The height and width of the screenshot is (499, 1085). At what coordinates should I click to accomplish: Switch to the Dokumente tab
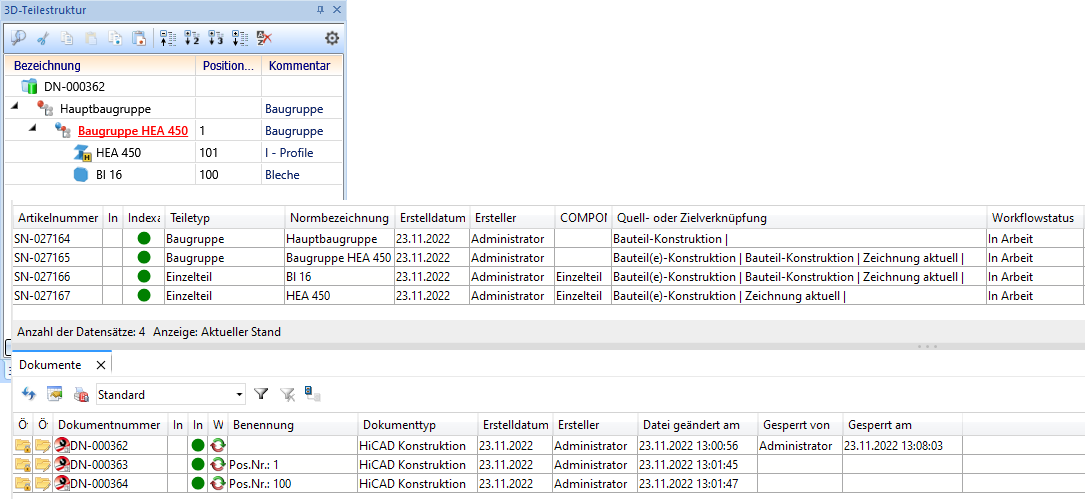pyautogui.click(x=51, y=366)
